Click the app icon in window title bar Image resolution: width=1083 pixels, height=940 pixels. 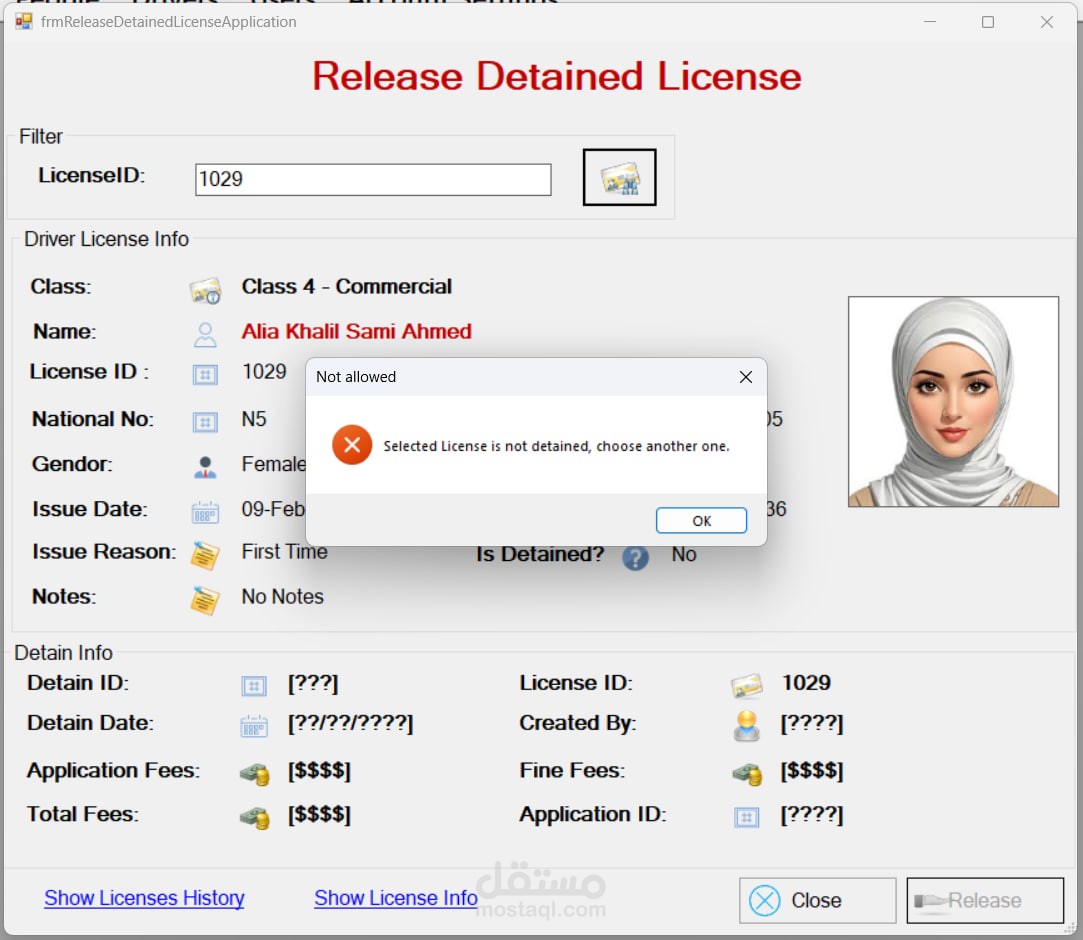(24, 21)
